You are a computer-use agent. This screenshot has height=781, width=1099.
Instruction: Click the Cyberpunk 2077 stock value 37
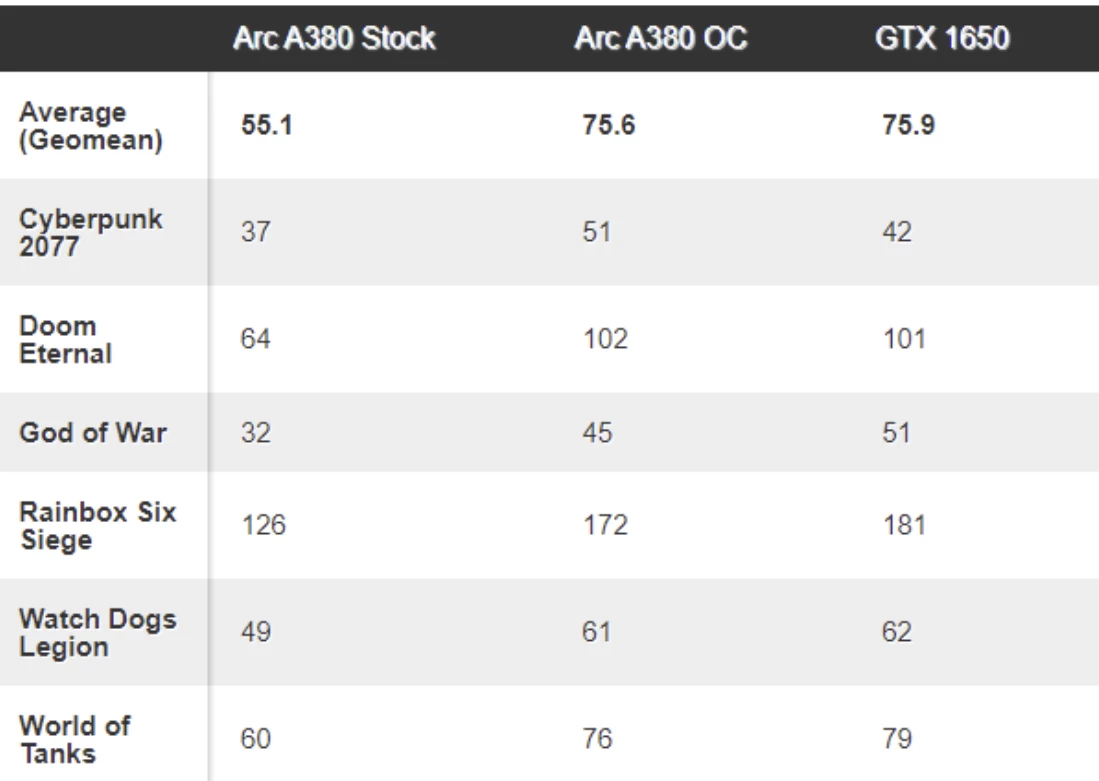click(x=256, y=232)
